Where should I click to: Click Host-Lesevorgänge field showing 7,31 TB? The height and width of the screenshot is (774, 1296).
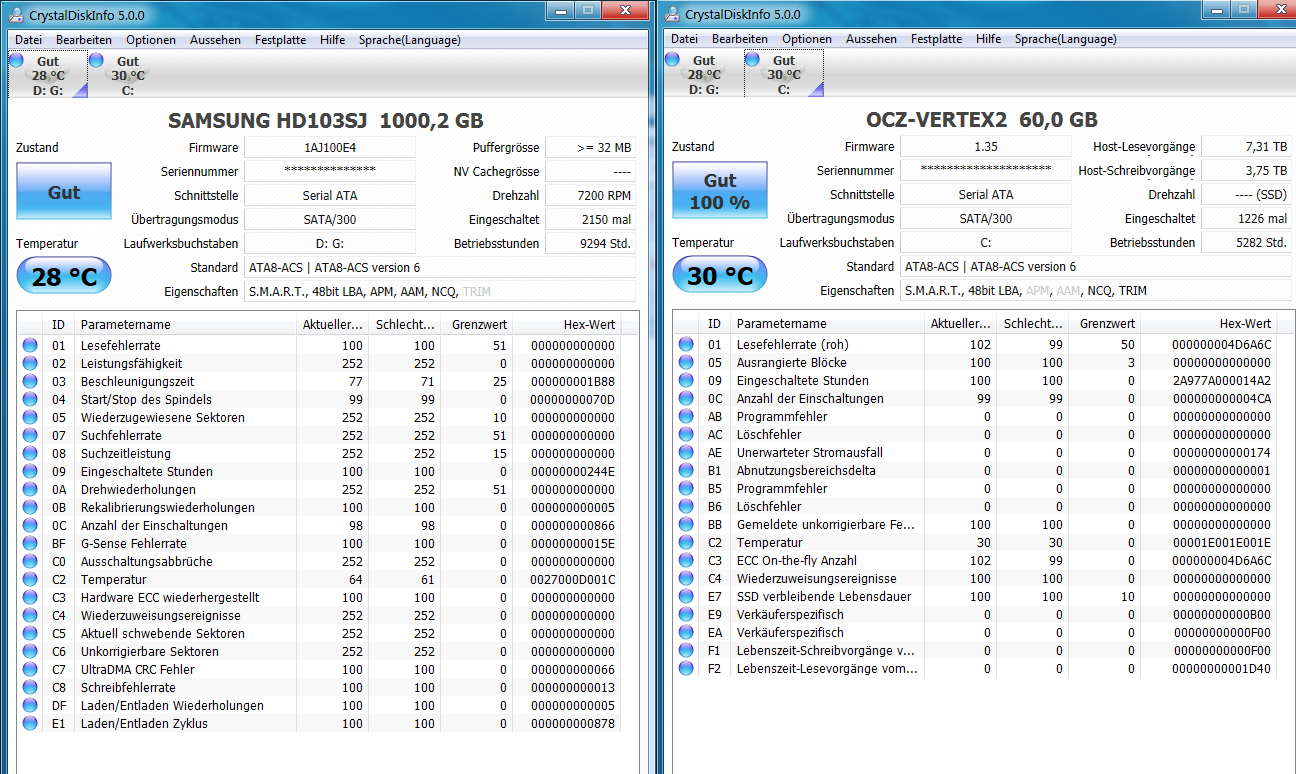click(x=1246, y=148)
